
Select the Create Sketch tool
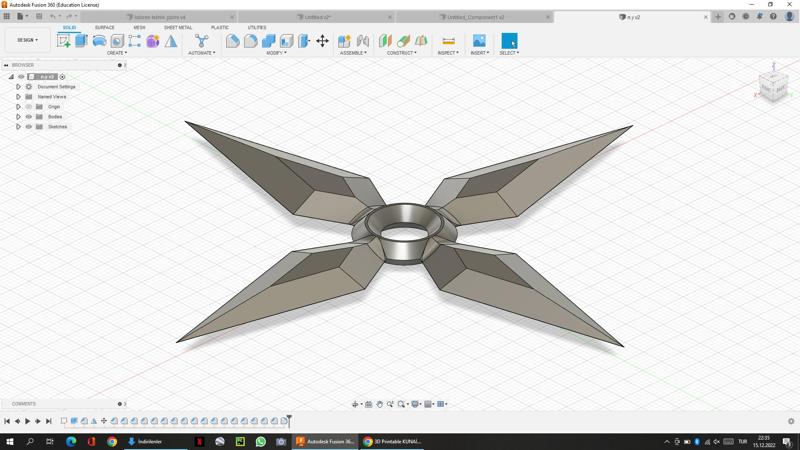[x=64, y=41]
